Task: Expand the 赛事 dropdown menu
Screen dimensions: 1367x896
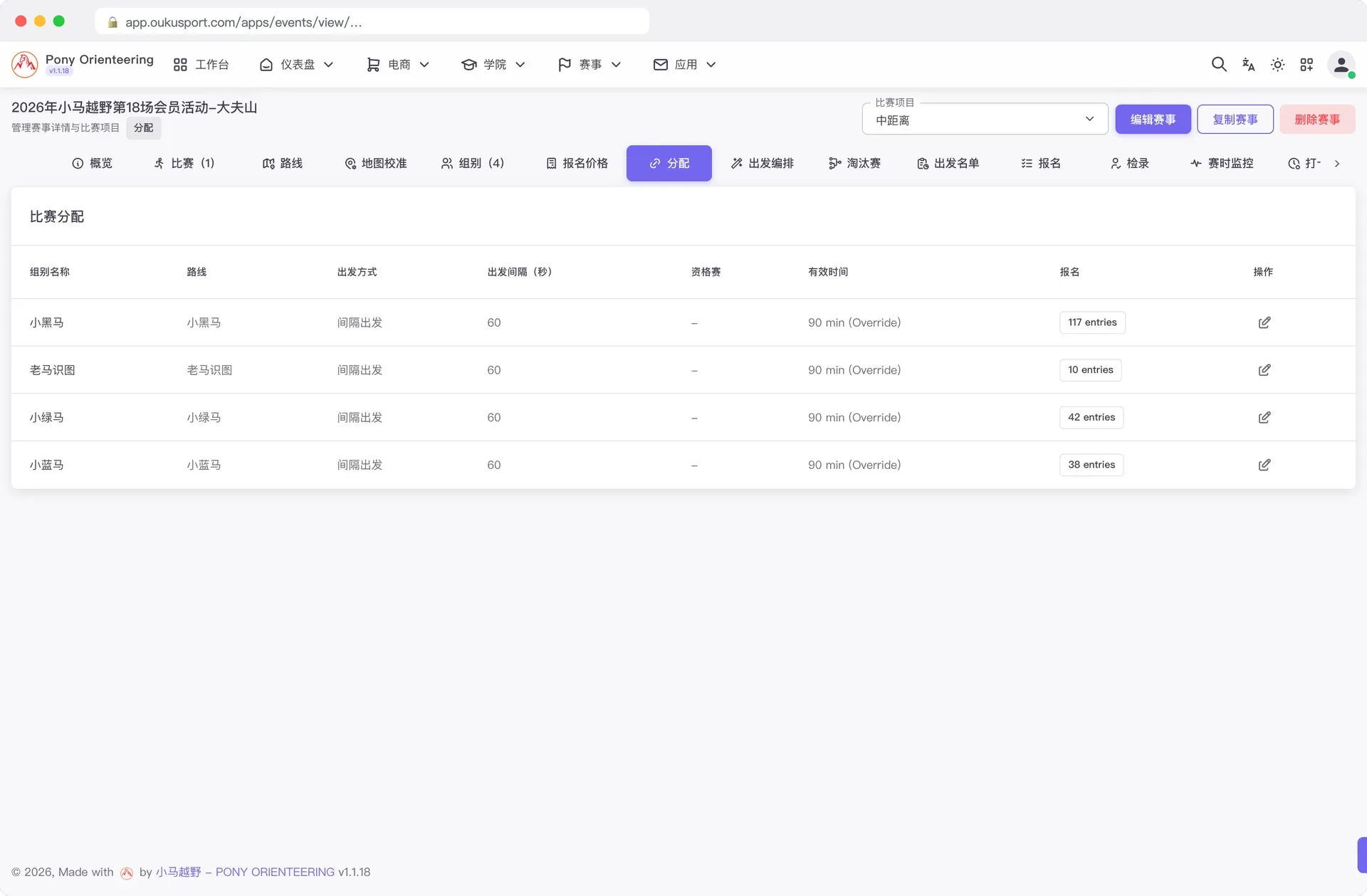Action: pos(590,65)
